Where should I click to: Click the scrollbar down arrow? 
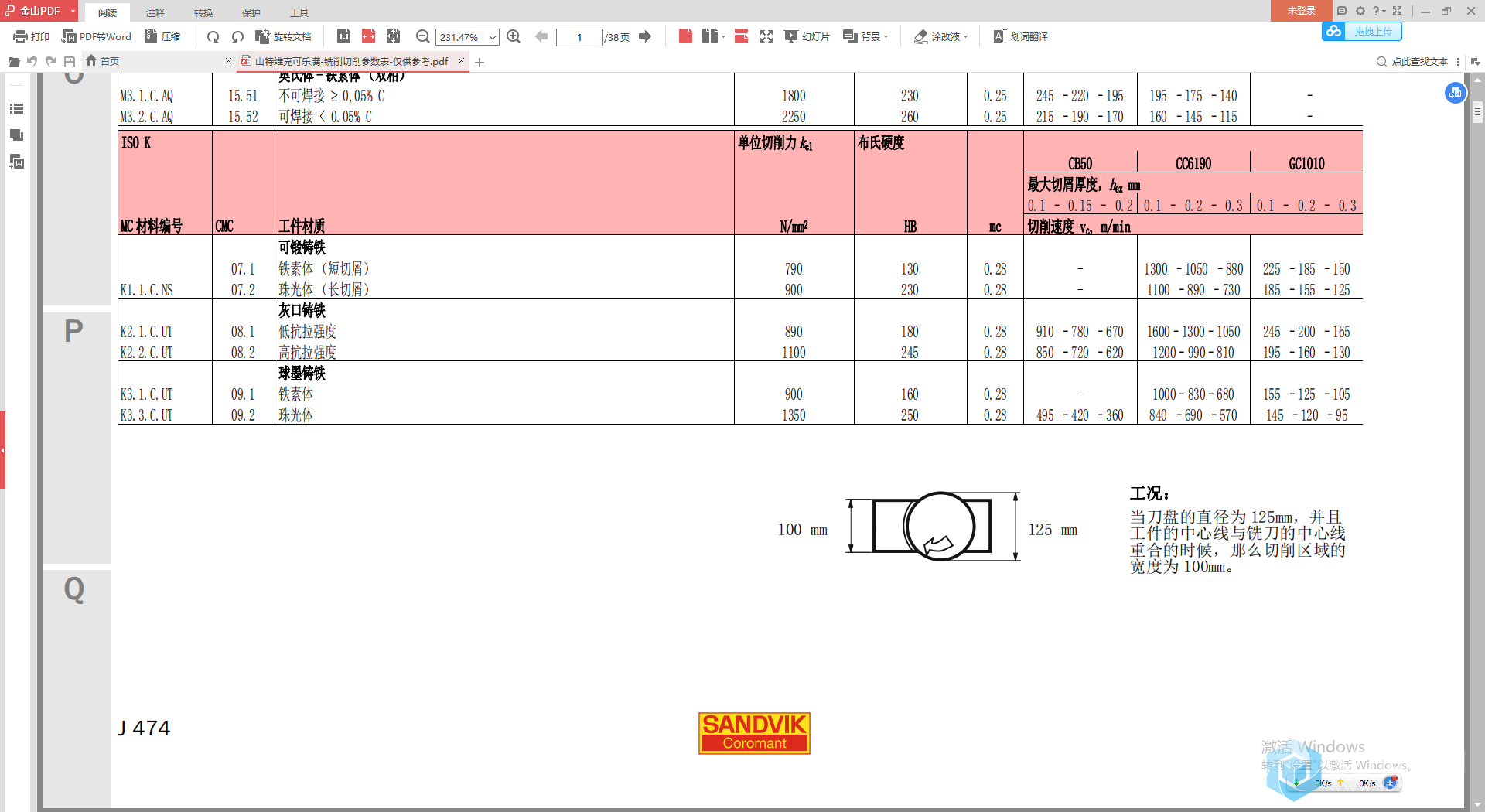(1477, 804)
